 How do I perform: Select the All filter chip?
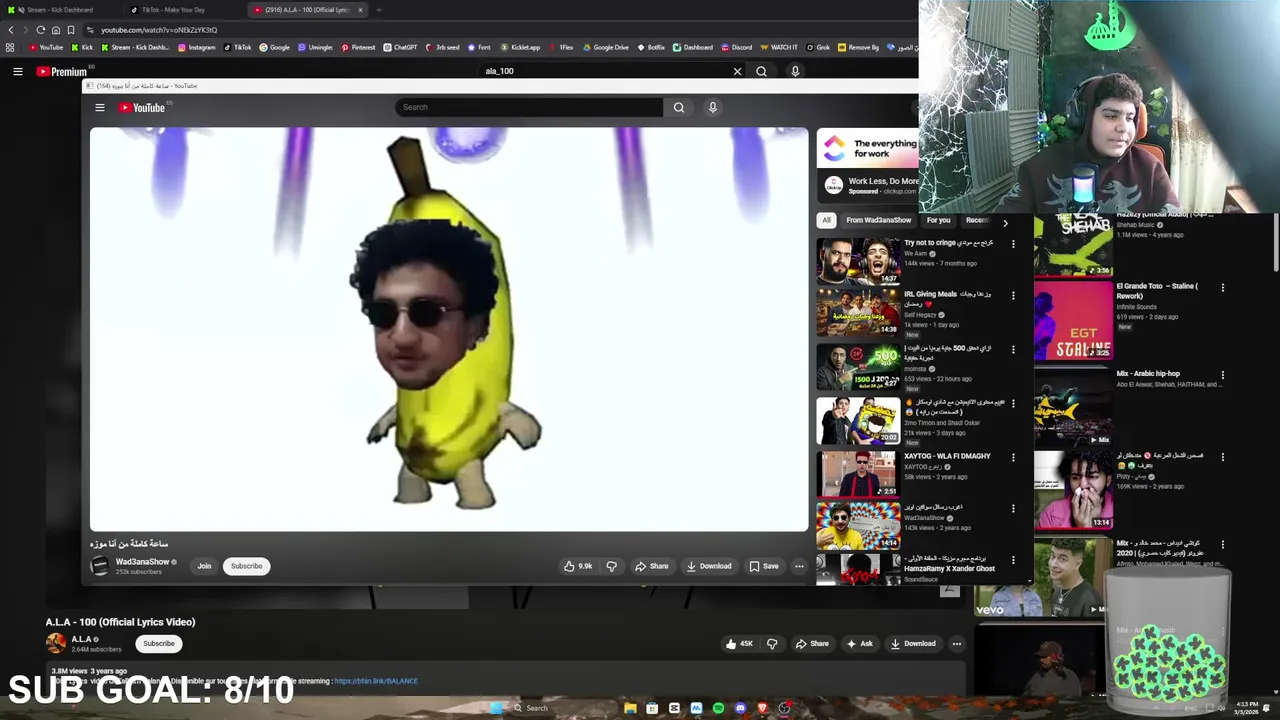pos(826,220)
